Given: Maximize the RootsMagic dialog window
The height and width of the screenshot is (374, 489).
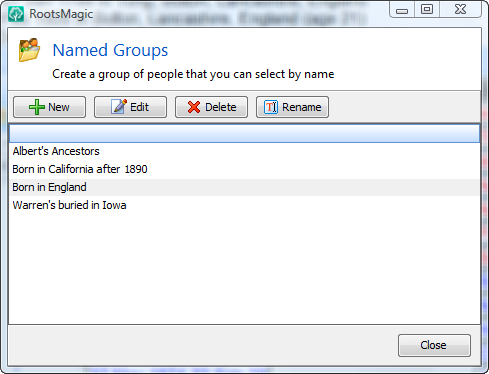Looking at the screenshot, I should click(427, 10).
